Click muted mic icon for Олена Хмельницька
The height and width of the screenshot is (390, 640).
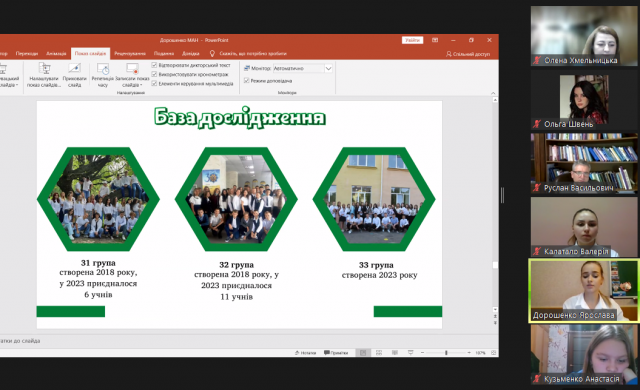pos(537,60)
